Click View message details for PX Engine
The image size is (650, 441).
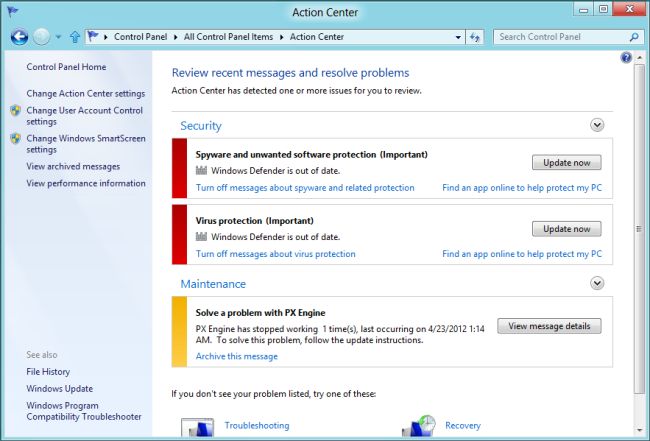click(x=549, y=326)
